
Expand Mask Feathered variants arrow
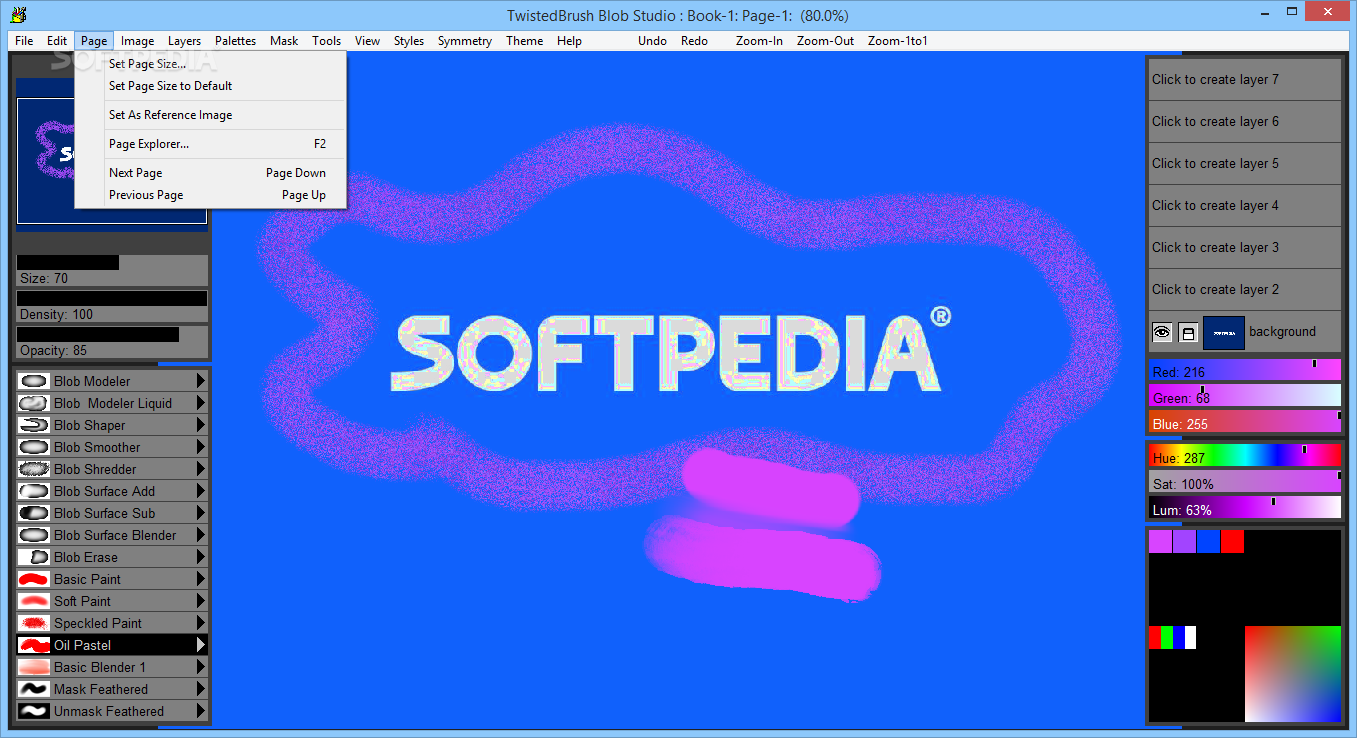(x=201, y=689)
